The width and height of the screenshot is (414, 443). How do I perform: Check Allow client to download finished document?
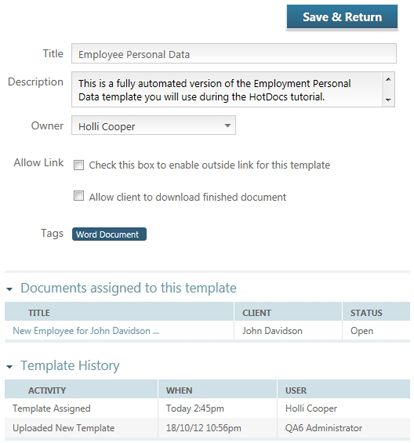coord(79,196)
